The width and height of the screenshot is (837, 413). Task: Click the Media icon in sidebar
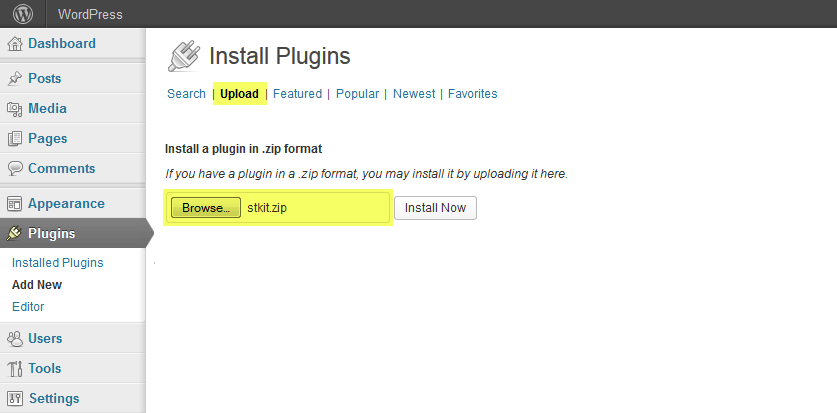15,109
